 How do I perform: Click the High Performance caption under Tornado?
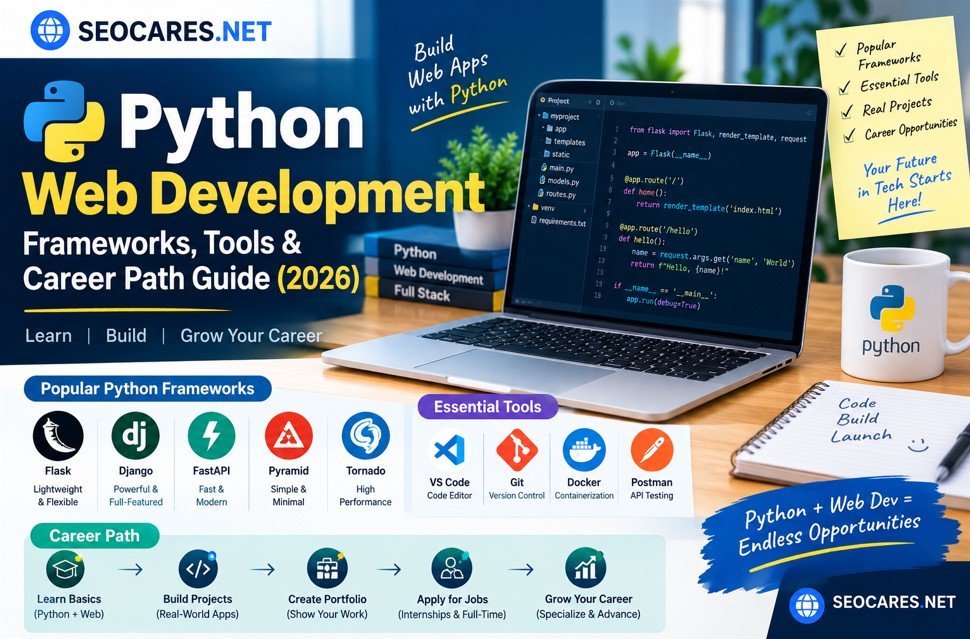pos(366,495)
